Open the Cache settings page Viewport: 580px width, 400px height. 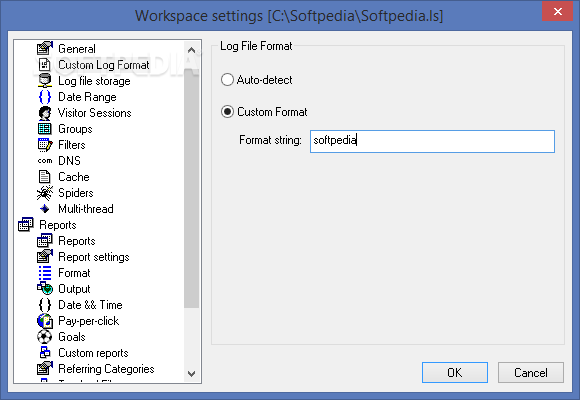pos(74,177)
